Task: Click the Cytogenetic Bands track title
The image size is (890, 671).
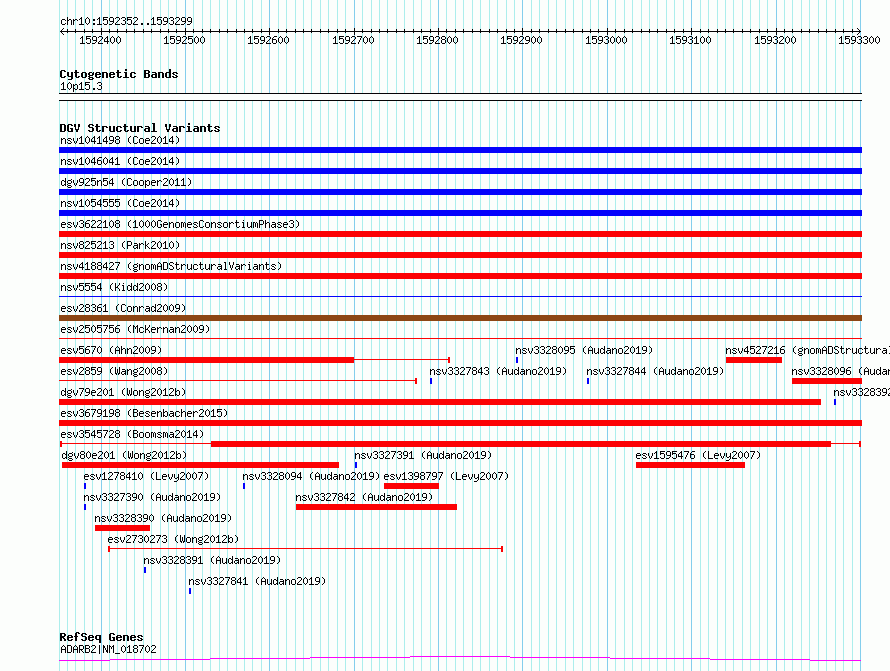Action: tap(119, 74)
